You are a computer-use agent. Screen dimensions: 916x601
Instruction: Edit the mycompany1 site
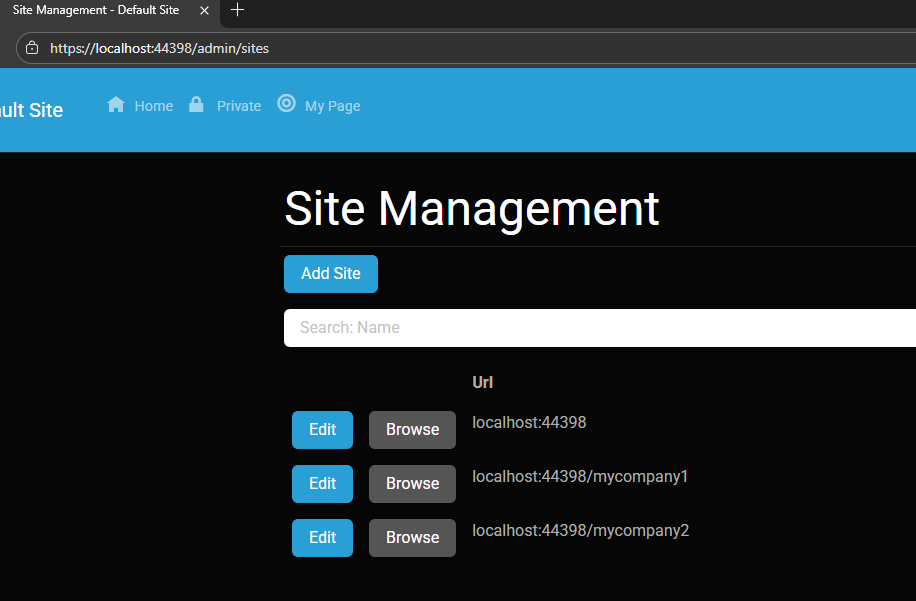[x=322, y=484]
